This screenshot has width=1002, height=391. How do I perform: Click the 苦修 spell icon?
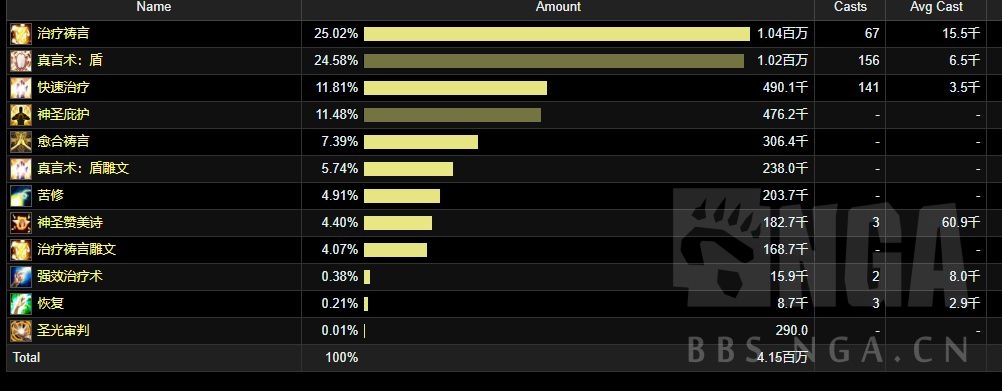point(20,196)
